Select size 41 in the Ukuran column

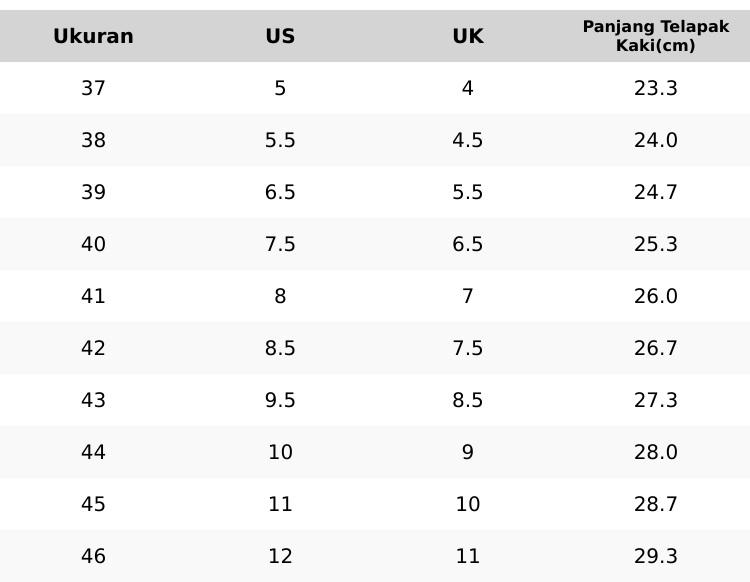coord(93,296)
